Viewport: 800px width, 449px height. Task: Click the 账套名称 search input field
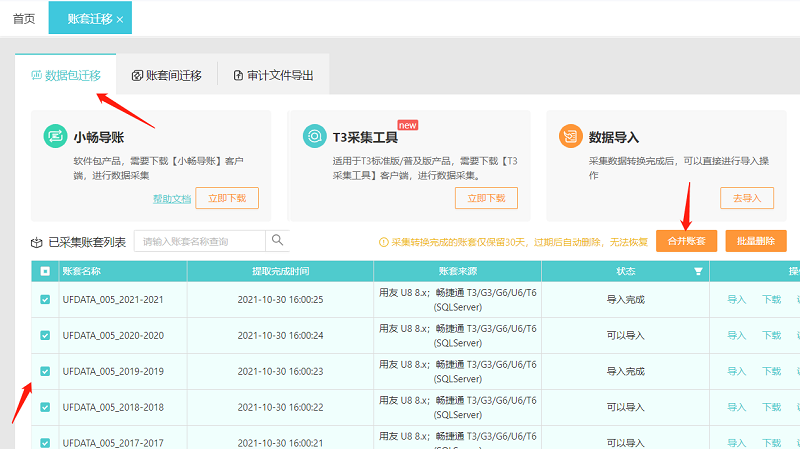200,241
